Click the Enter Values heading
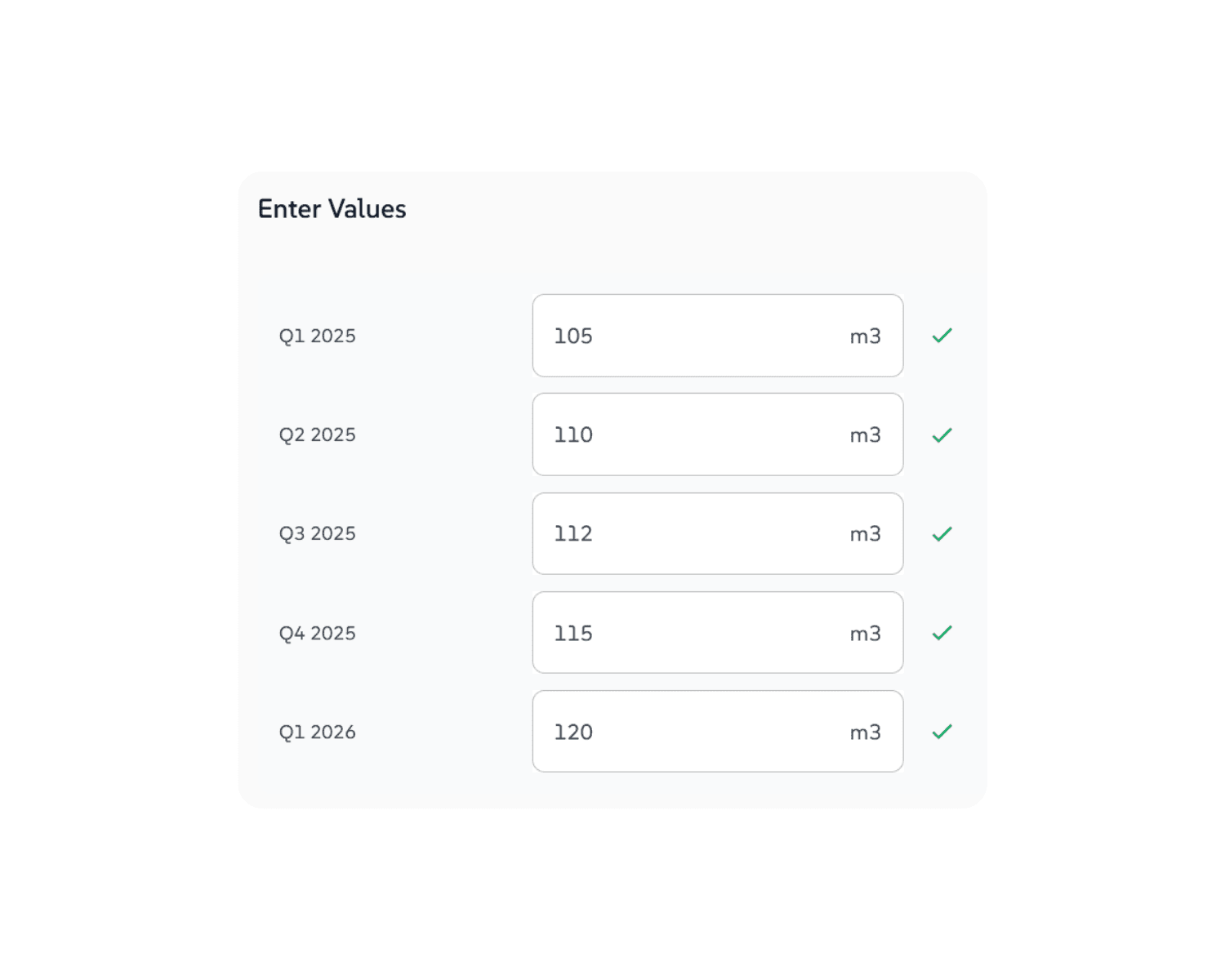 [332, 209]
